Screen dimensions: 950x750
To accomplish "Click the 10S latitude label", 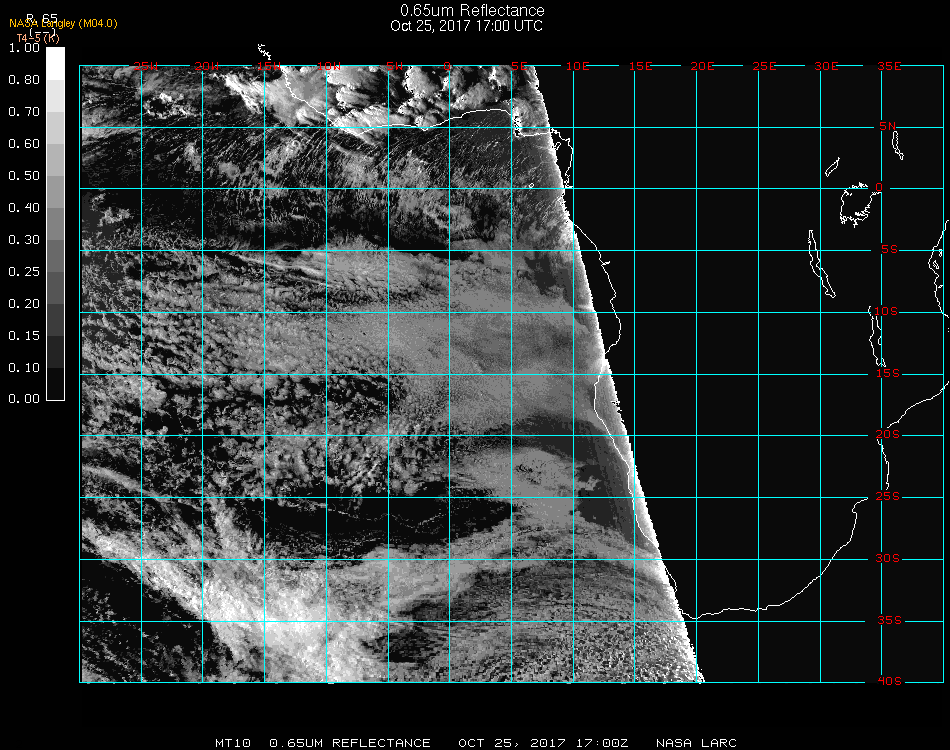I will click(886, 311).
